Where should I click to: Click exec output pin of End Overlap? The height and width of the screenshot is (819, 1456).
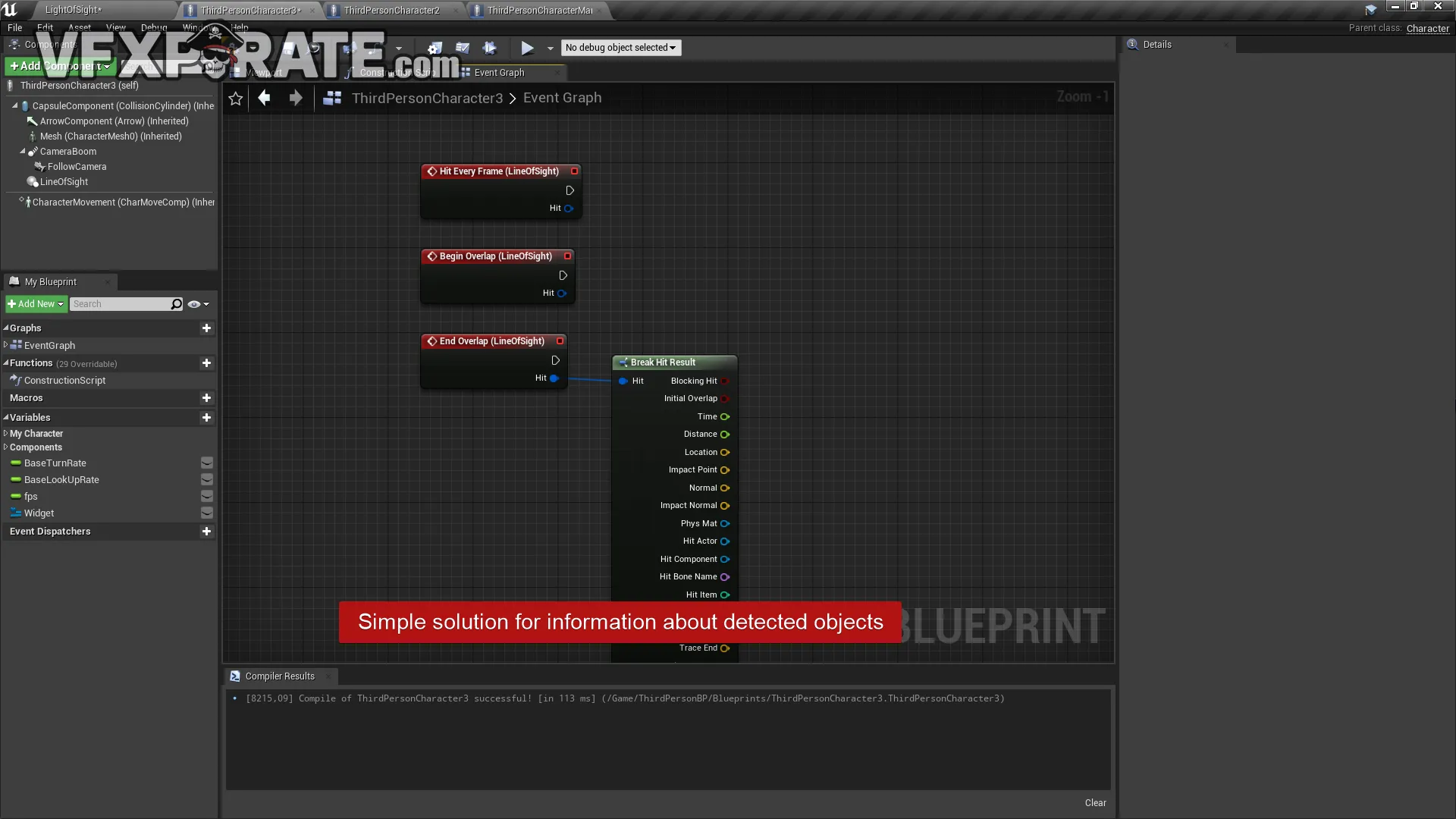[x=555, y=360]
